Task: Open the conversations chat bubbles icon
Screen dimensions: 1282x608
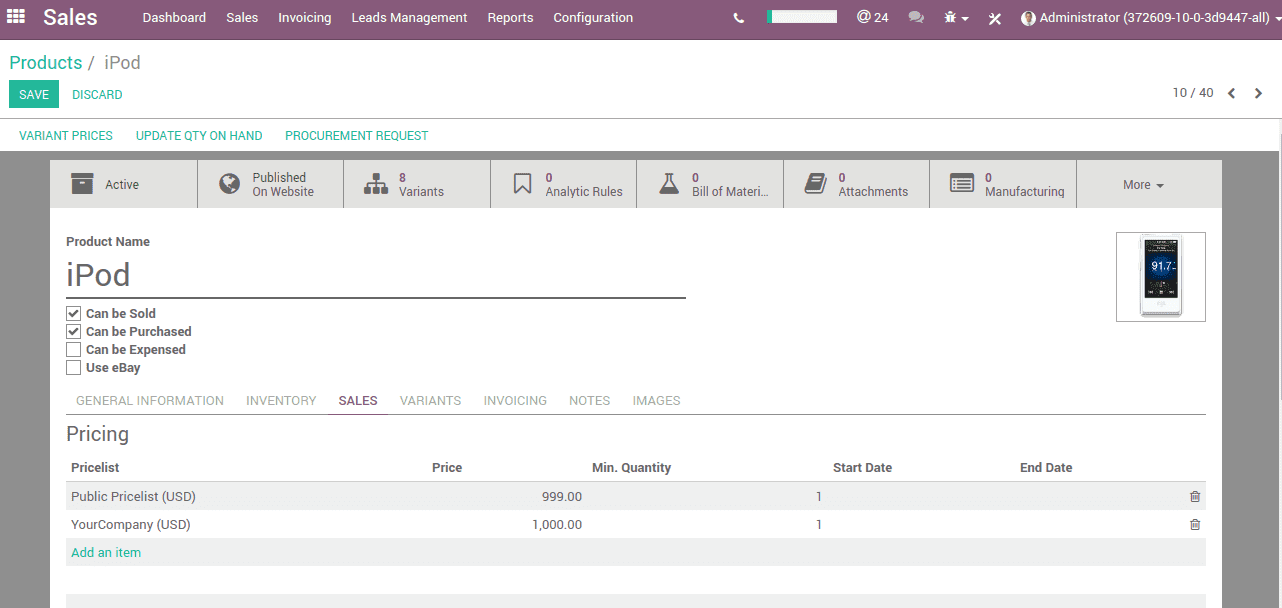Action: pyautogui.click(x=916, y=18)
